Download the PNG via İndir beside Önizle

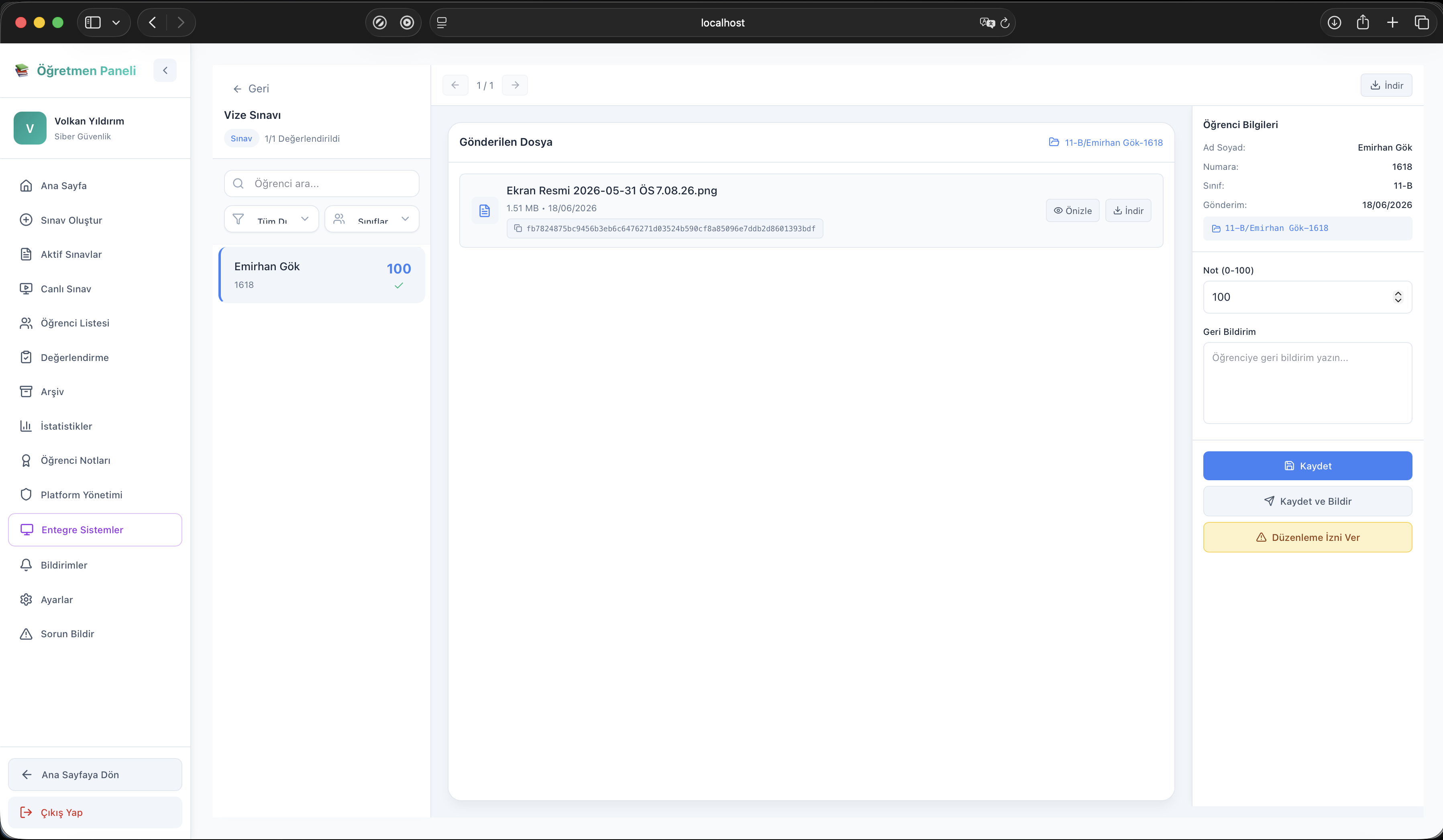1128,211
